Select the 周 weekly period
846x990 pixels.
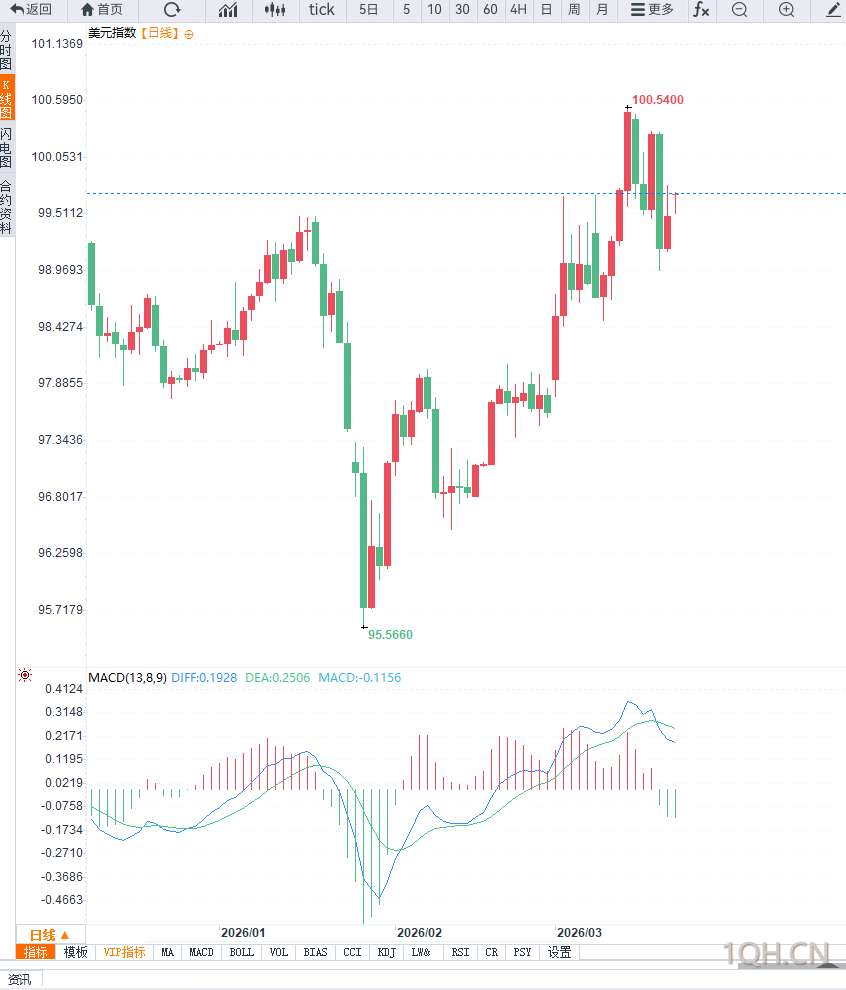[x=574, y=10]
